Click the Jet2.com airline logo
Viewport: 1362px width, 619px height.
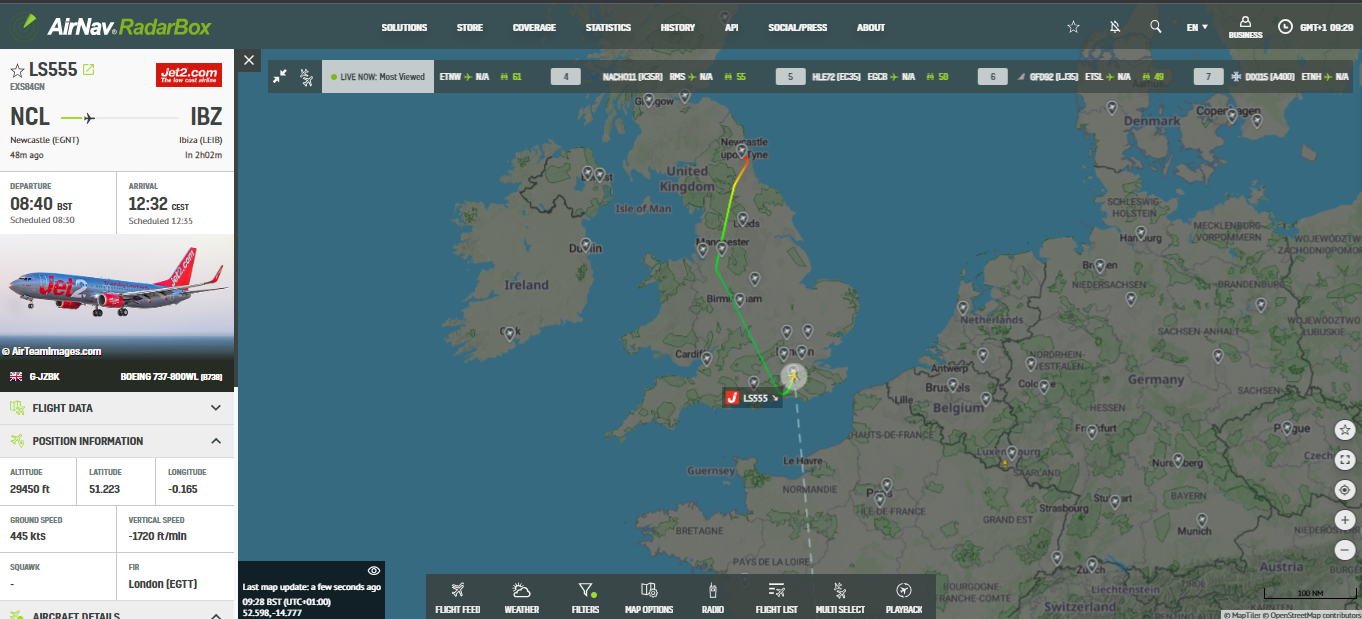(x=189, y=75)
